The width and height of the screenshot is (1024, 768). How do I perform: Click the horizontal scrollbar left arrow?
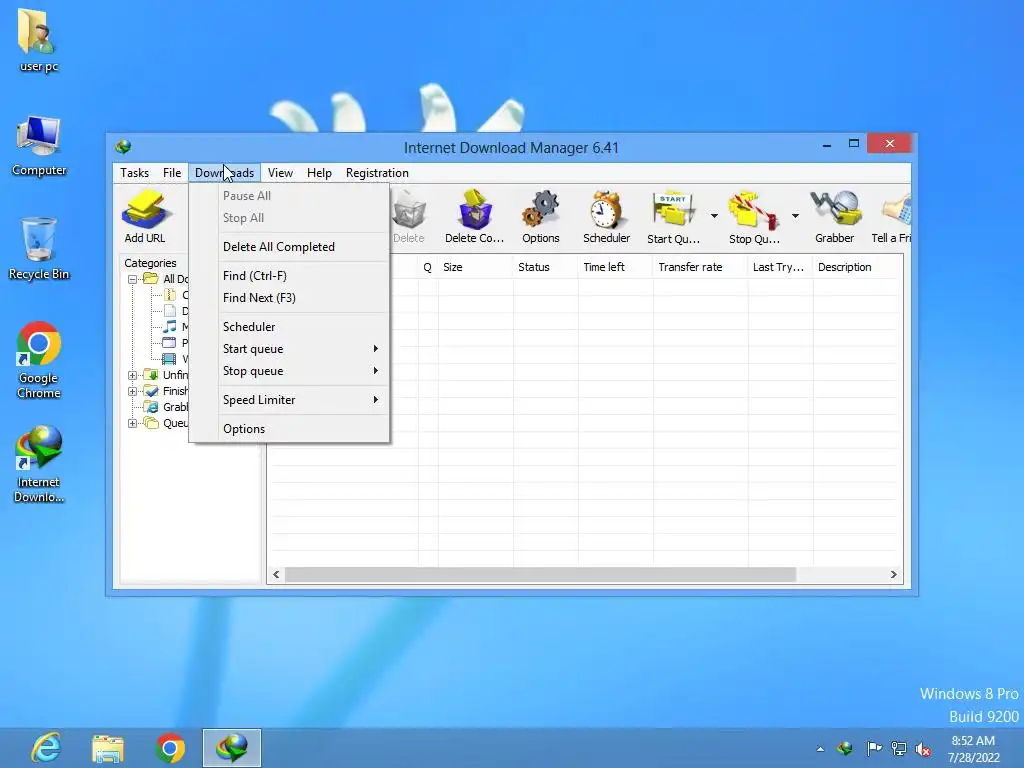coord(276,575)
